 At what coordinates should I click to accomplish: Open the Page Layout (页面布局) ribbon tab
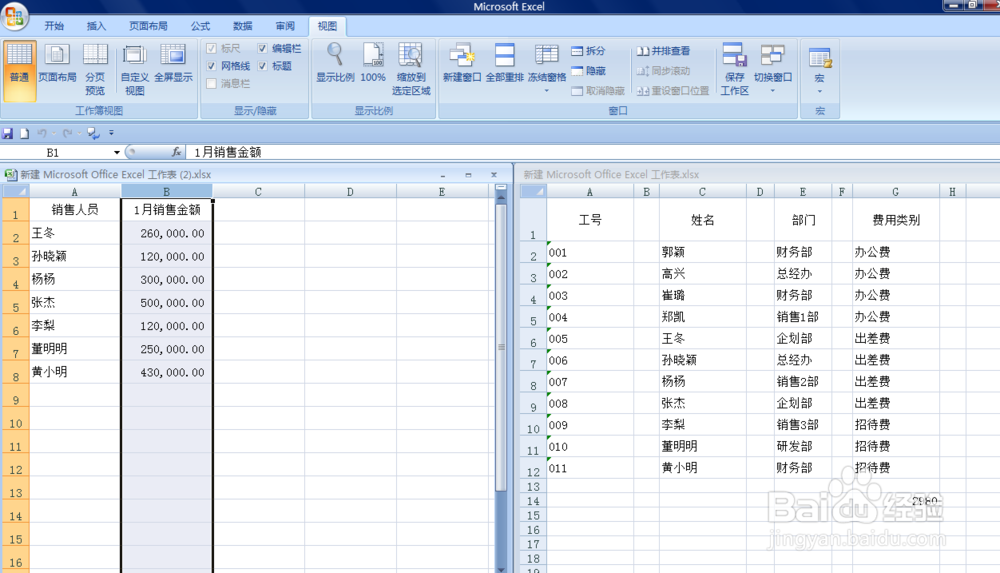pyautogui.click(x=148, y=26)
